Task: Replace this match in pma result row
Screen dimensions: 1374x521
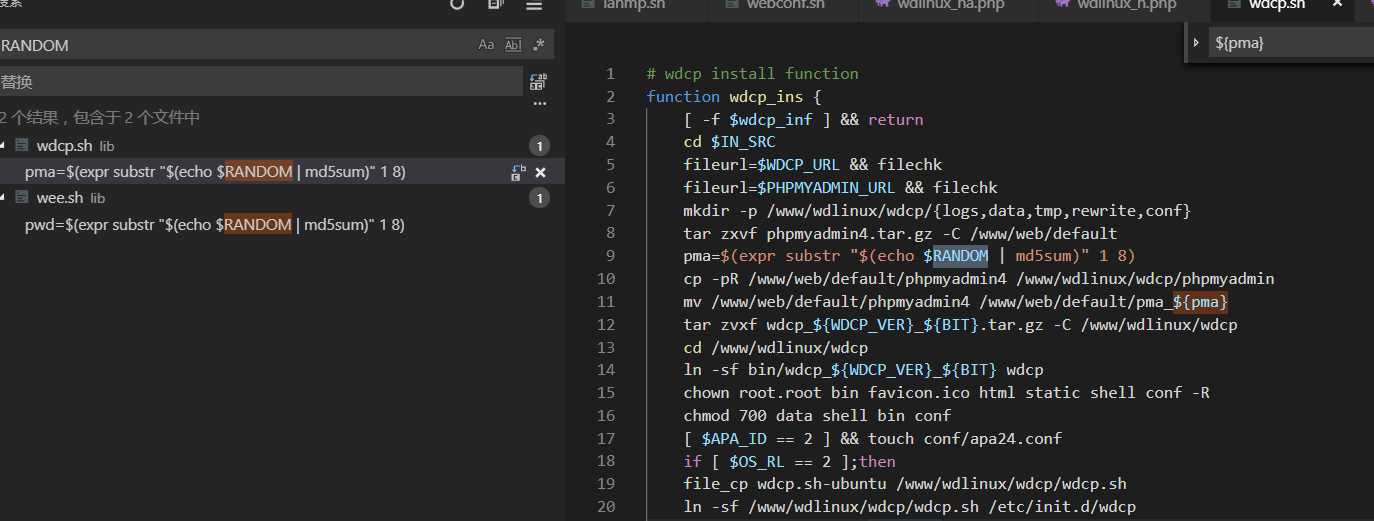Action: (x=518, y=172)
